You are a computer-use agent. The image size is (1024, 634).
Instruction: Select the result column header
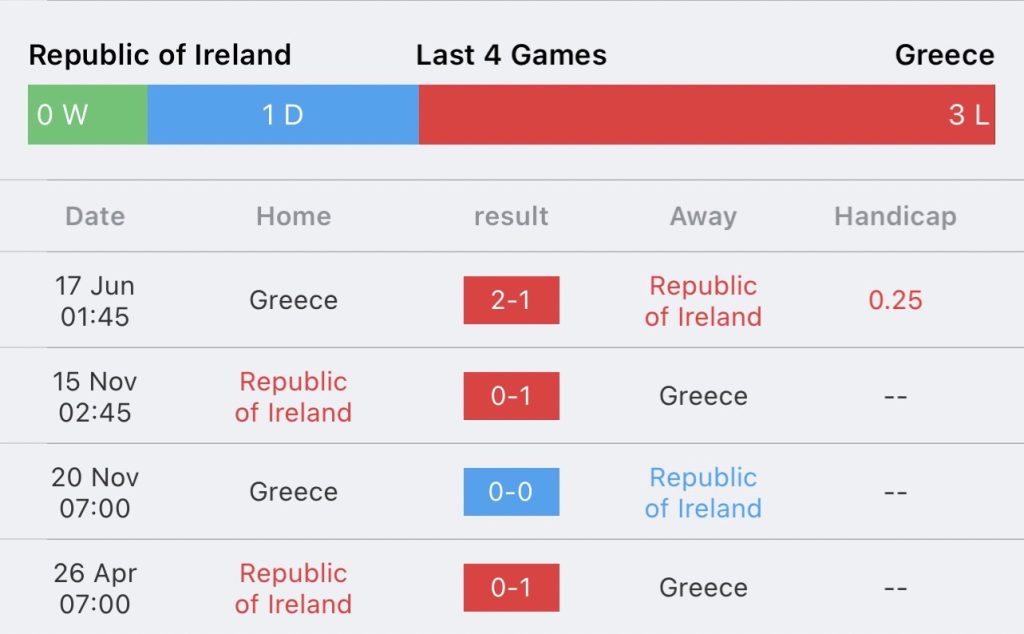(x=511, y=216)
